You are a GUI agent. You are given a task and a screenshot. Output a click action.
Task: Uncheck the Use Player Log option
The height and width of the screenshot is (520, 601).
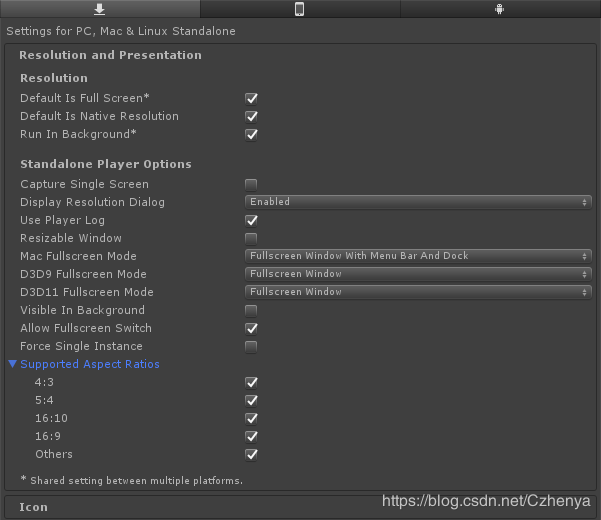pos(251,220)
